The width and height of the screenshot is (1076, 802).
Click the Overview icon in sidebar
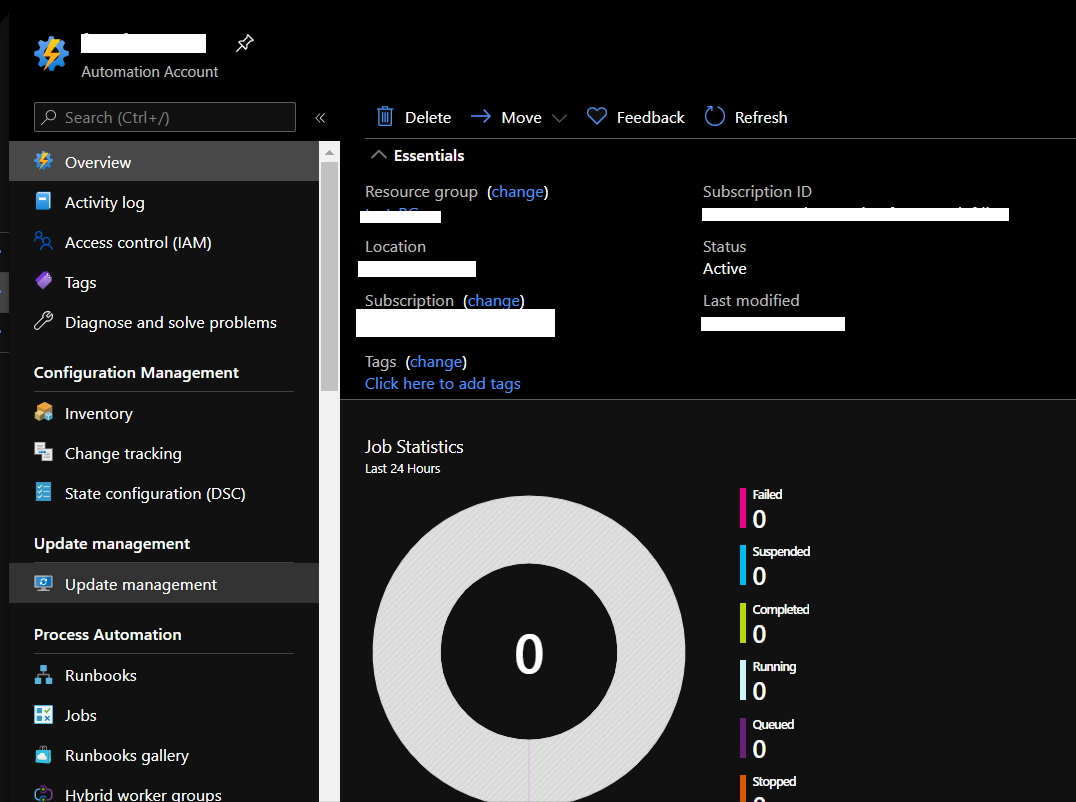tap(43, 161)
